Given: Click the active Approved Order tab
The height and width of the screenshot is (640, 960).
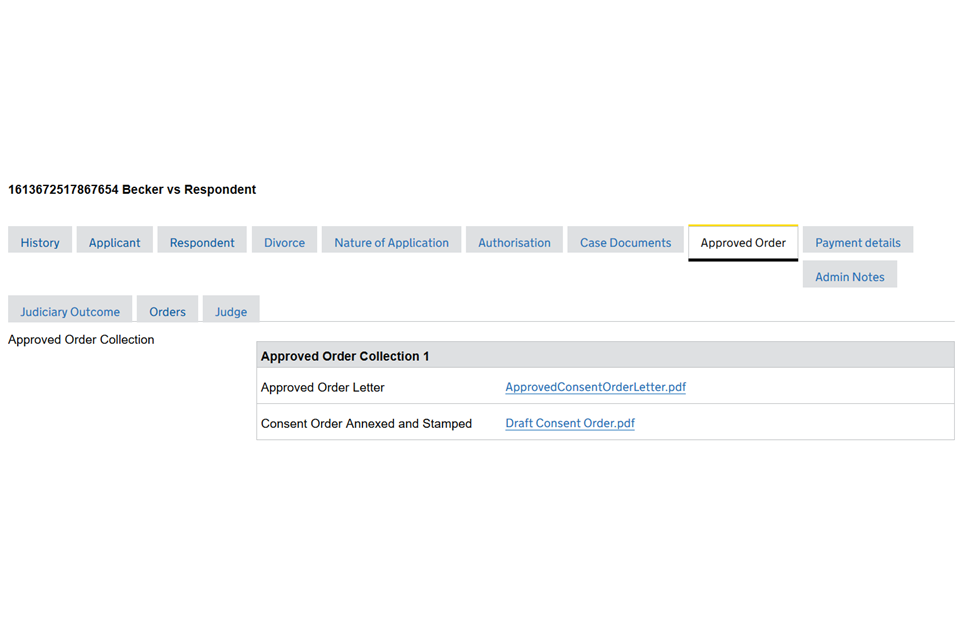Looking at the screenshot, I should (x=743, y=242).
